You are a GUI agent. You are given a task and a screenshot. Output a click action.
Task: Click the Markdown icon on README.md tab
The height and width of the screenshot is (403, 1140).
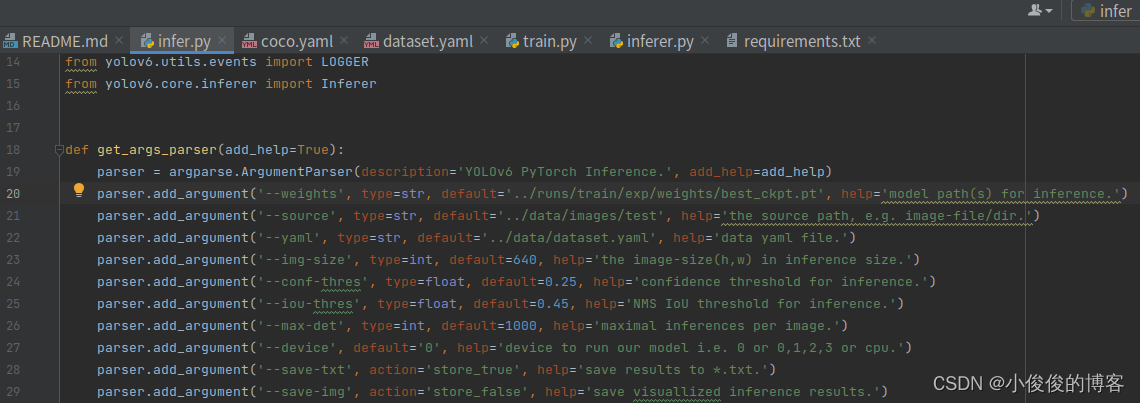tap(11, 41)
